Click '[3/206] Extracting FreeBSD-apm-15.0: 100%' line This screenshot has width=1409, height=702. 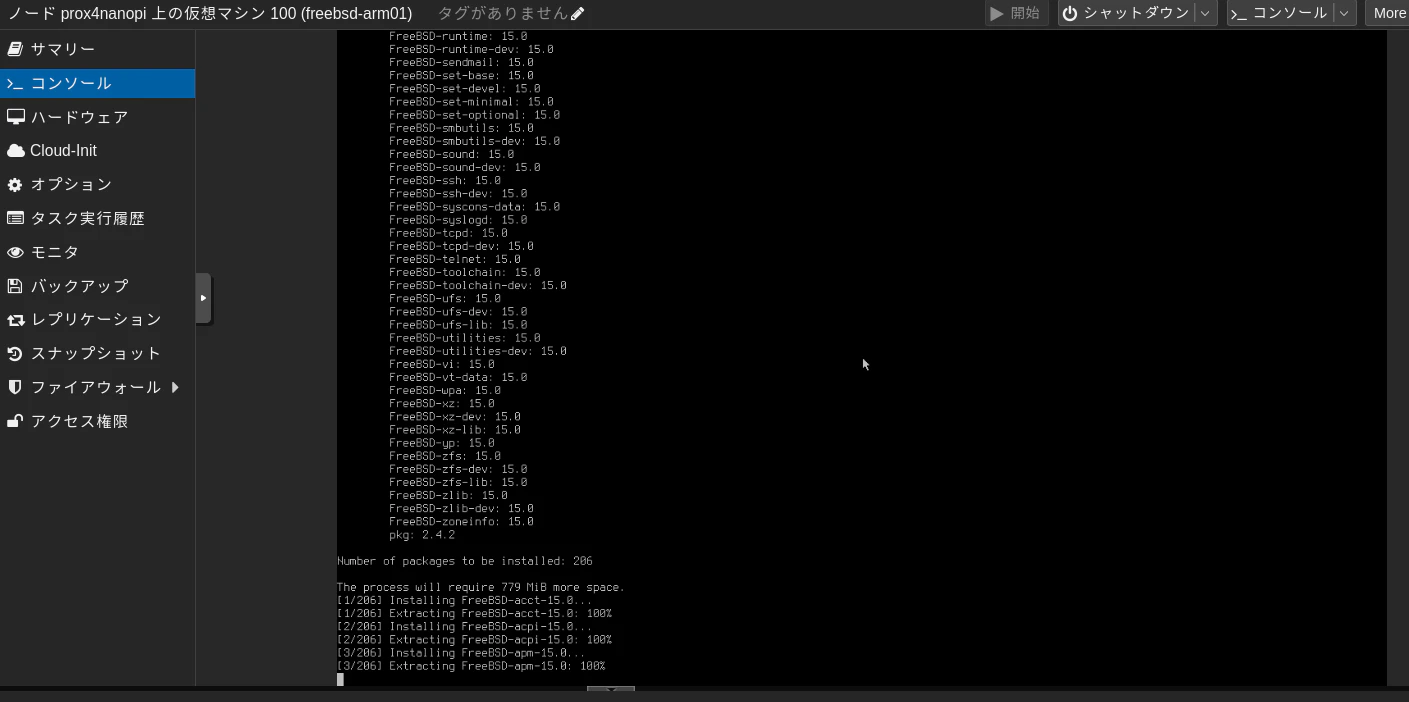[471, 666]
